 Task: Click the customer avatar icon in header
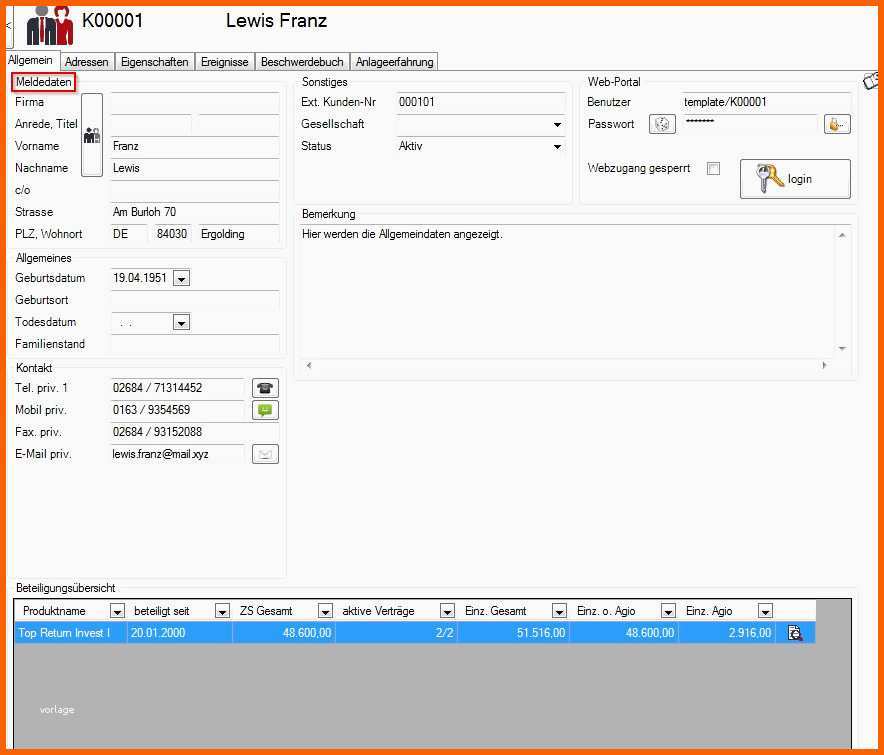(x=49, y=25)
